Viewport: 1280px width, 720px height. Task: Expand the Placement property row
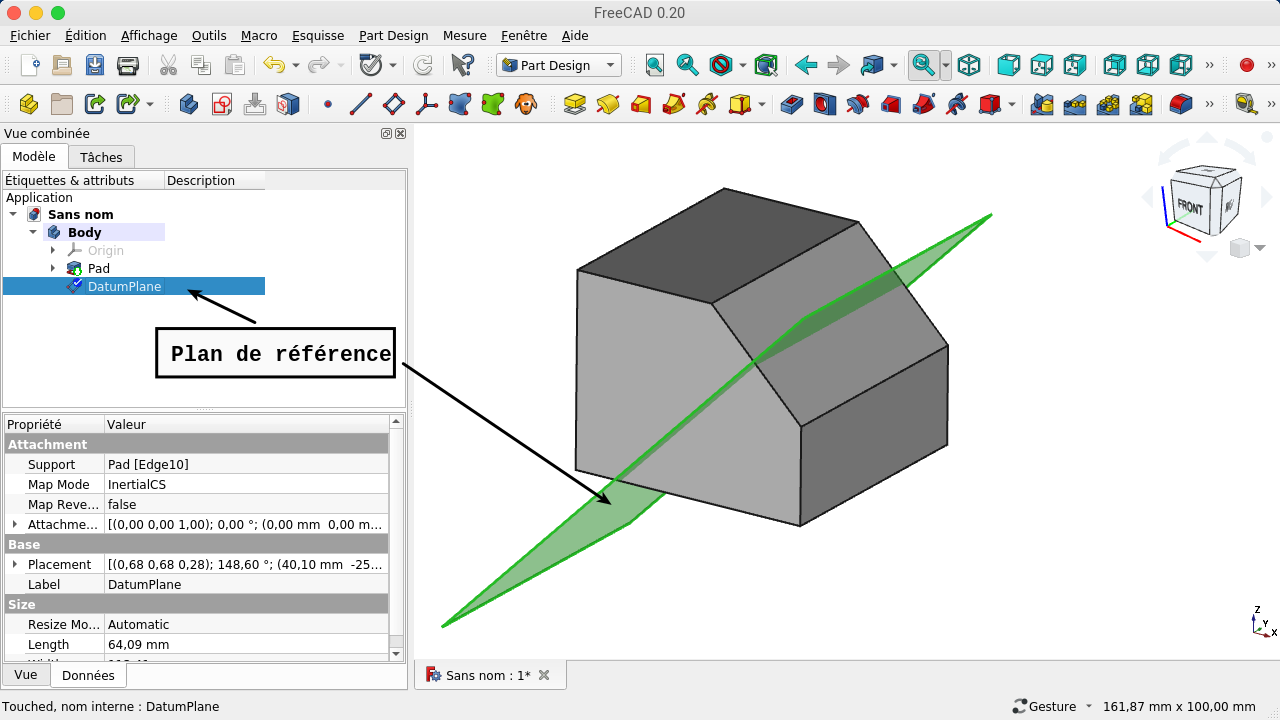pyautogui.click(x=14, y=564)
